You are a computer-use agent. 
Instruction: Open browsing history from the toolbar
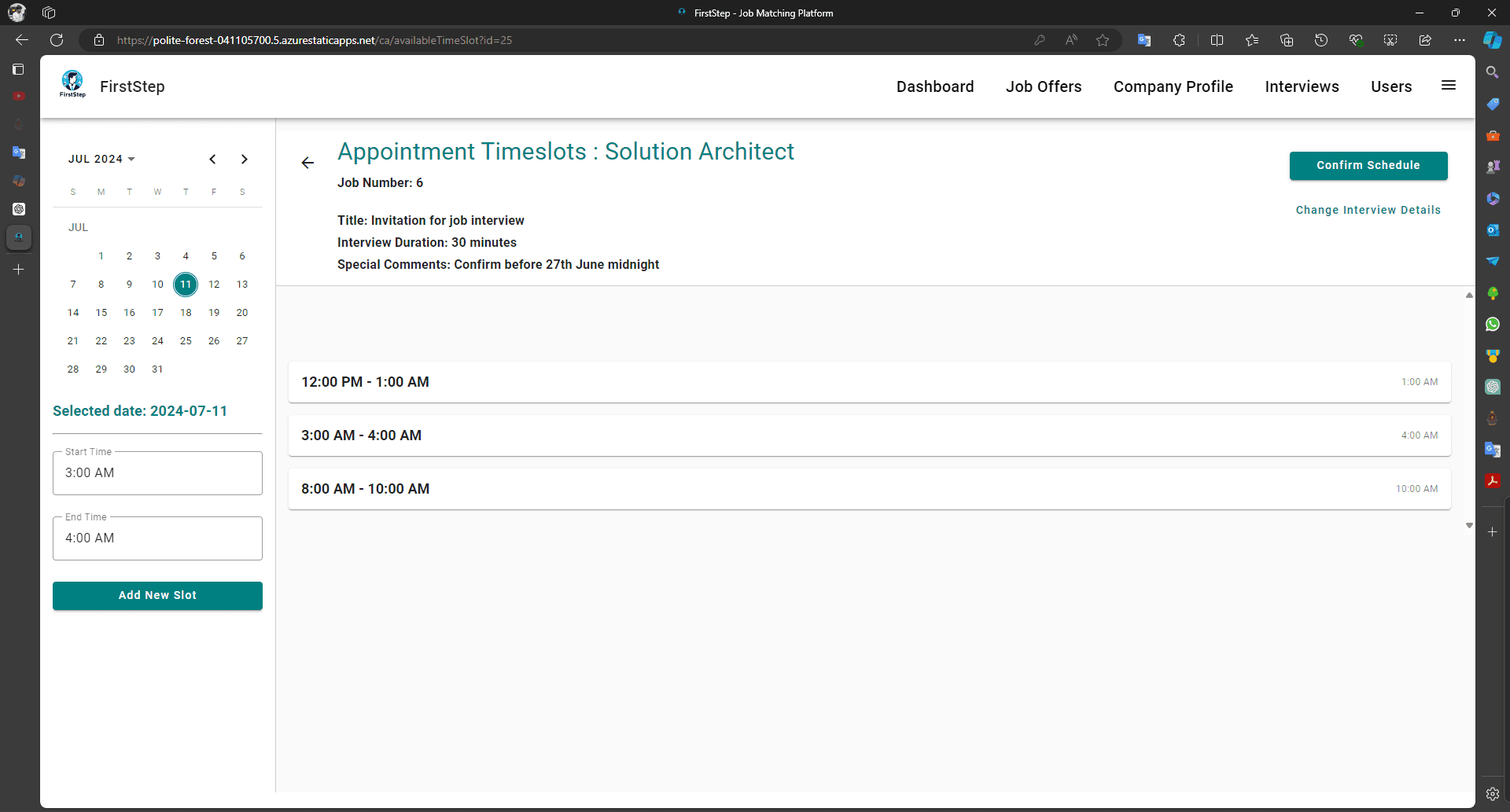(1321, 40)
